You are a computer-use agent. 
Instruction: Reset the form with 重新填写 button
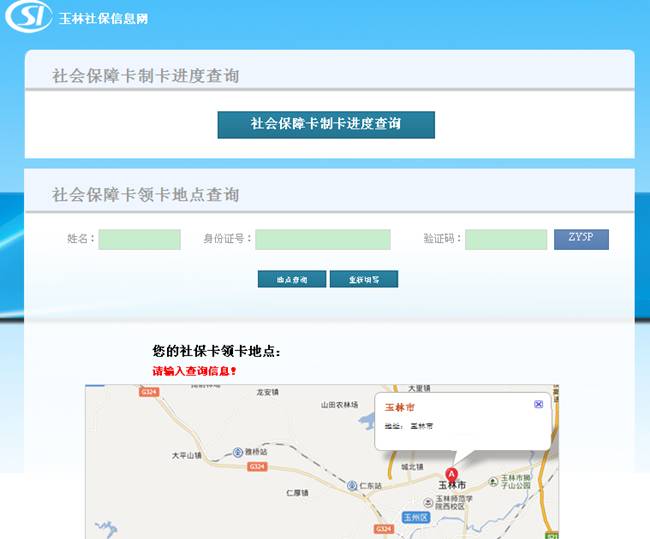click(364, 279)
